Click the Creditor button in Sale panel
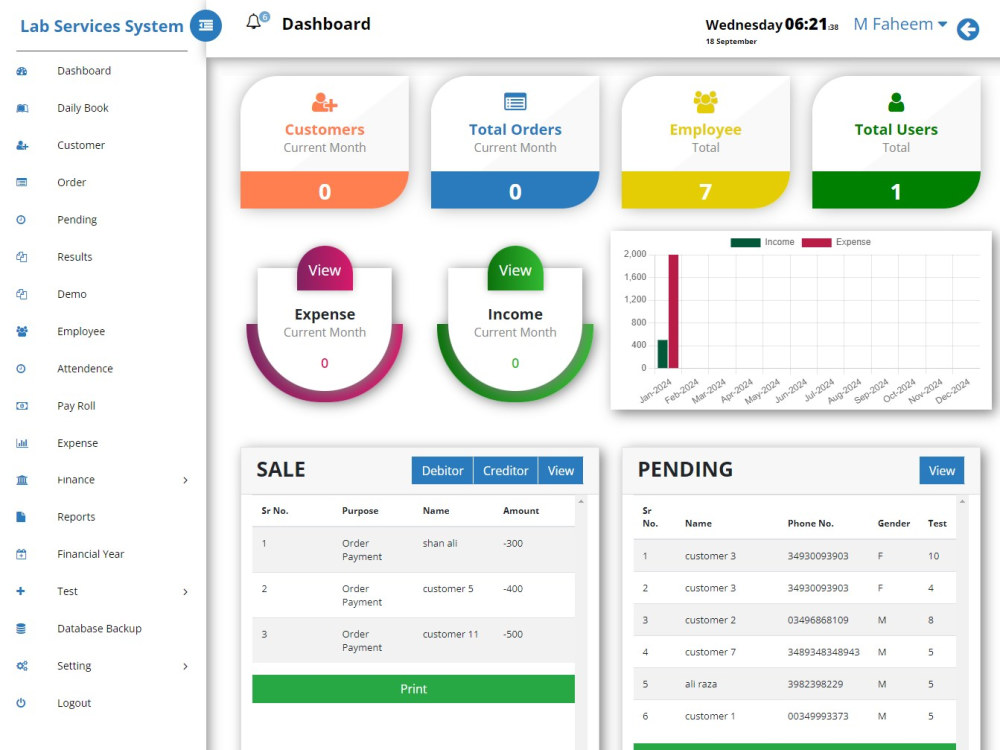The height and width of the screenshot is (750, 1000). pos(506,471)
